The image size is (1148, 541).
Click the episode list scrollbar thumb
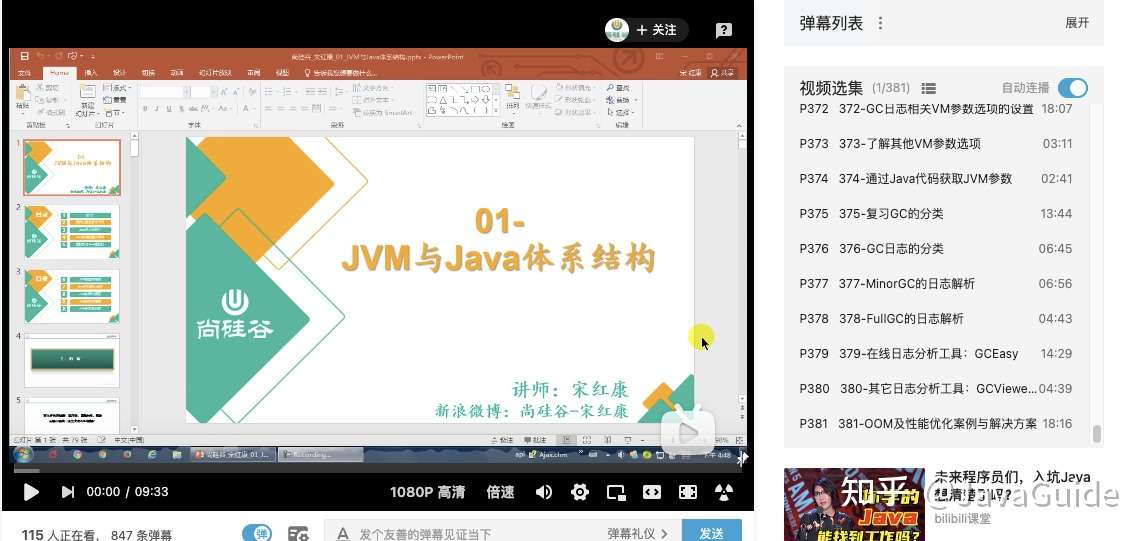(x=1096, y=434)
